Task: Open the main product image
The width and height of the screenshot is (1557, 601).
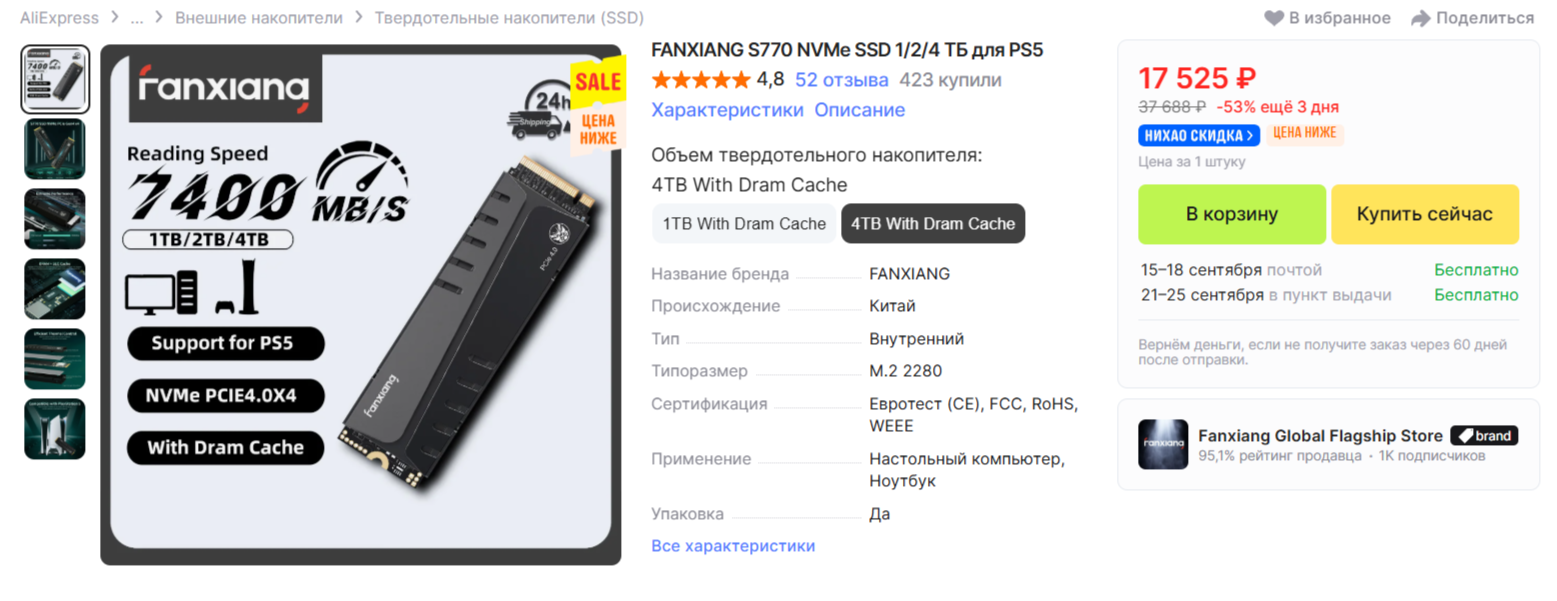Action: pos(361,305)
